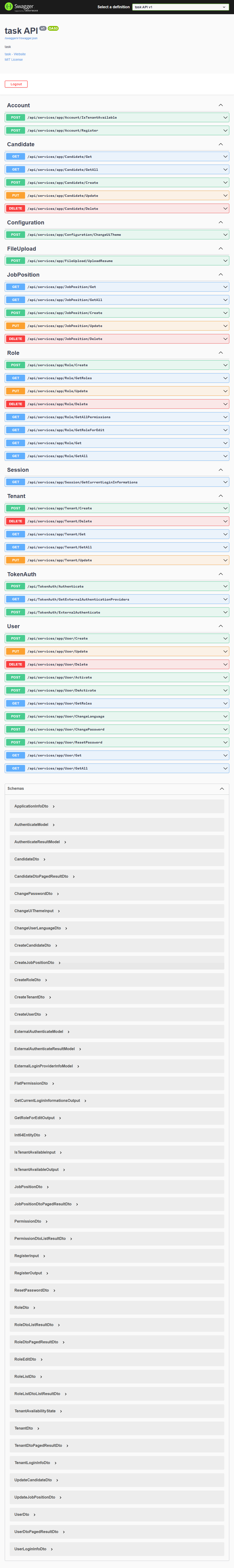Collapse the Schemas section
The image size is (234, 1568).
click(x=222, y=788)
